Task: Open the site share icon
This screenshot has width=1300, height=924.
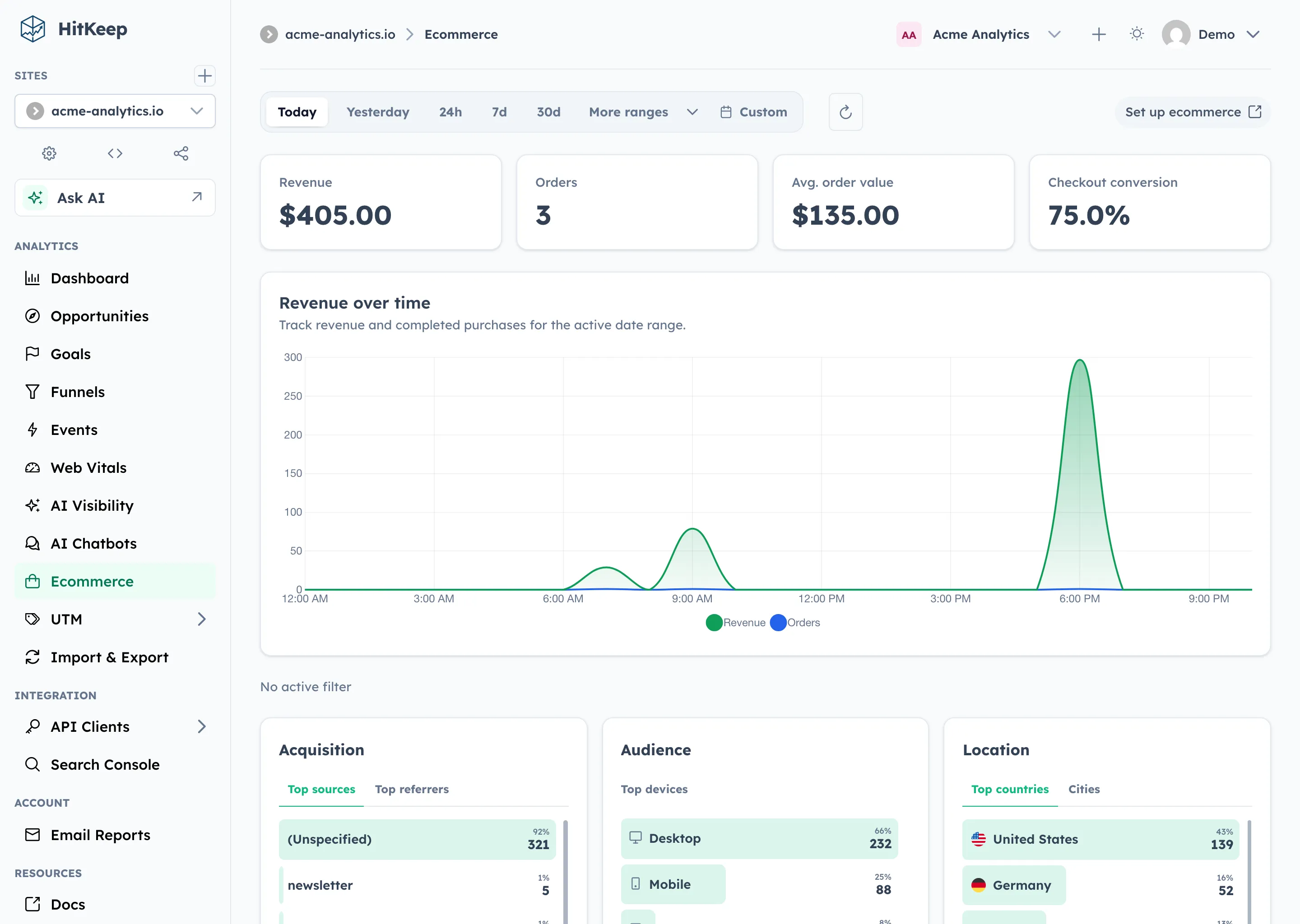Action: (181, 153)
